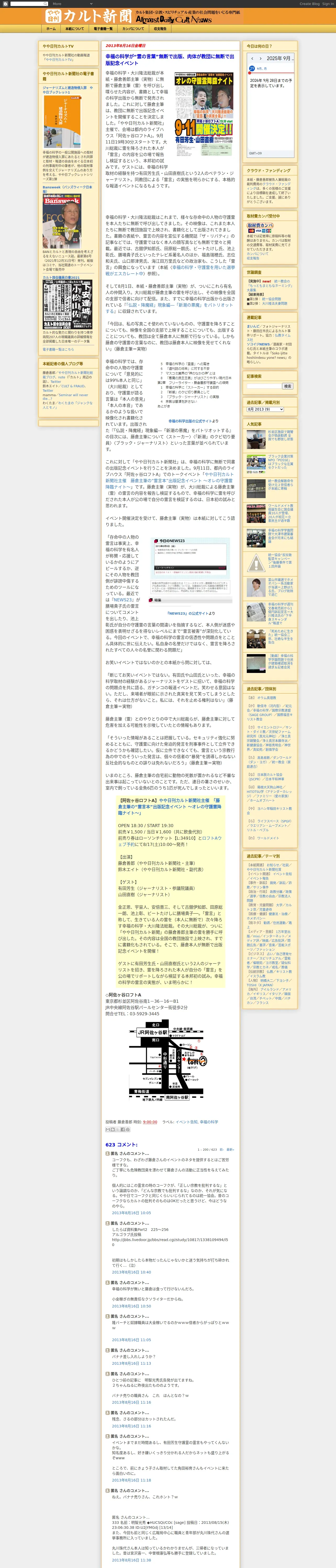Click the blue 29 date icon in calendar
336x1568 pixels.
pyautogui.click(x=252, y=69)
